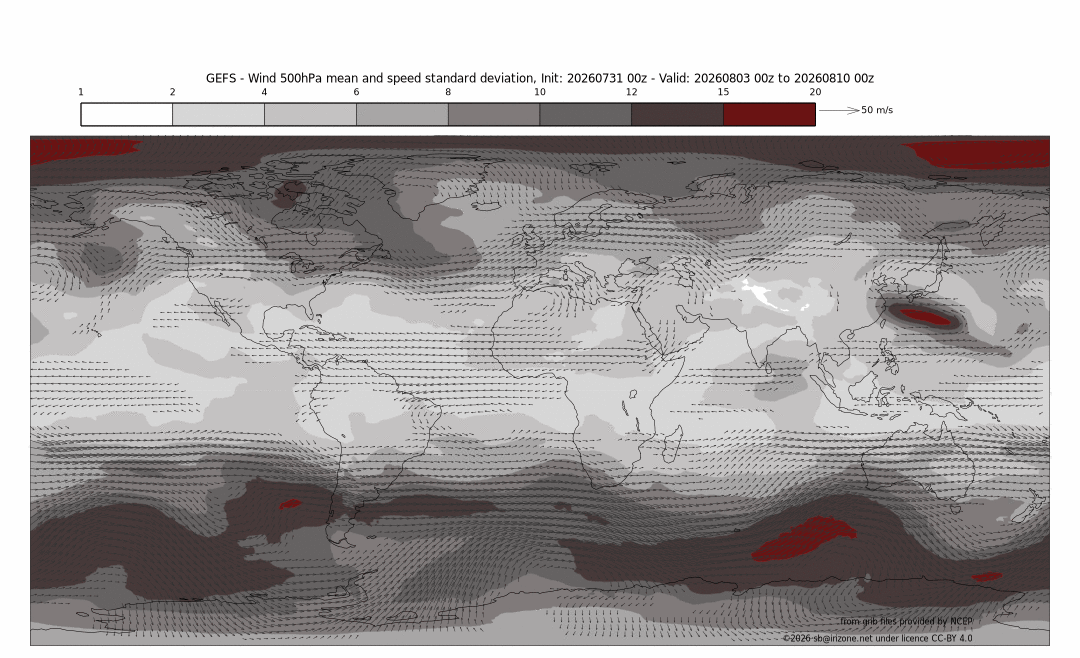Click the dark spot over the Canadian Arctic
The height and width of the screenshot is (658, 1080).
291,194
